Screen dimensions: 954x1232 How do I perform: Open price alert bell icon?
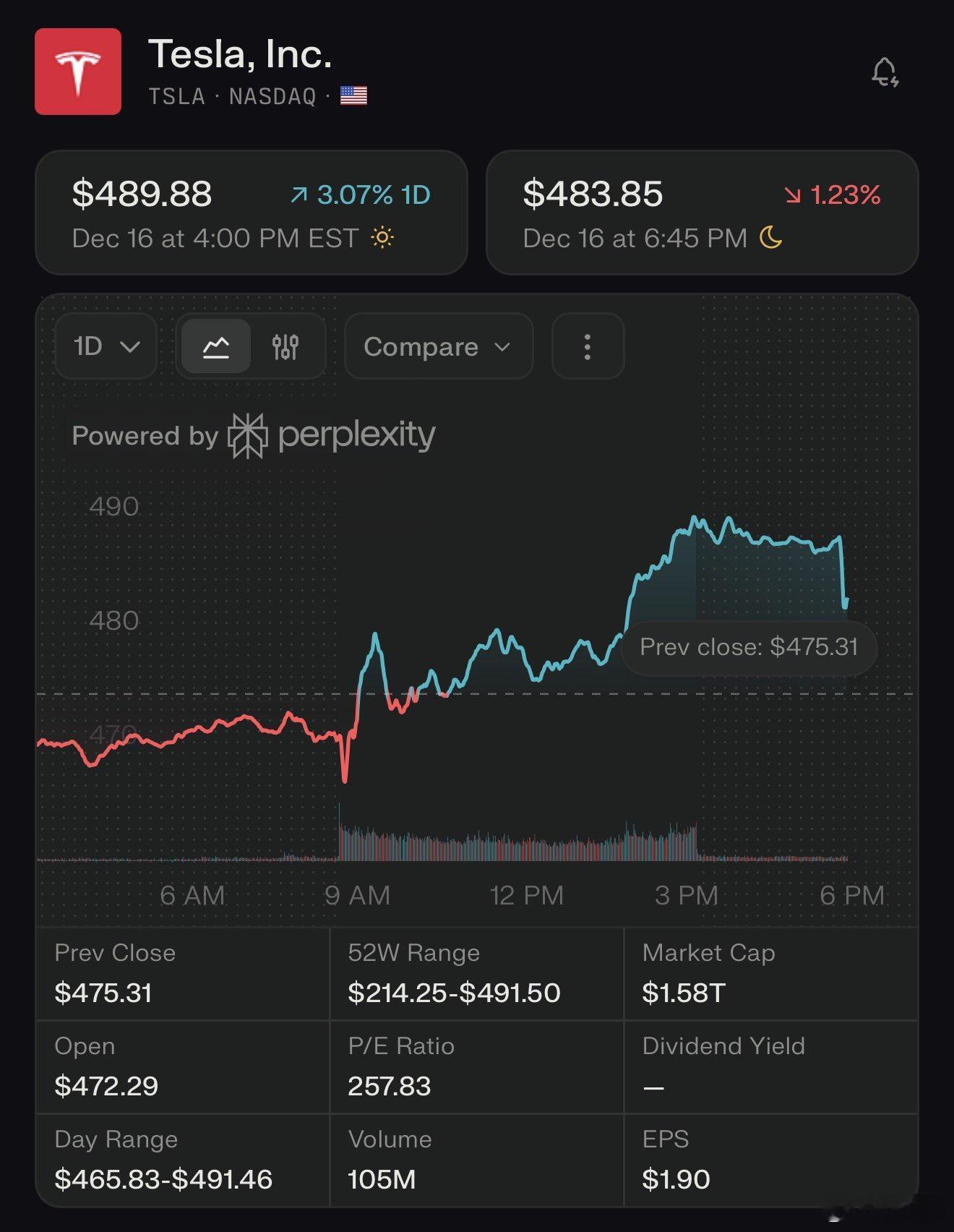point(884,72)
